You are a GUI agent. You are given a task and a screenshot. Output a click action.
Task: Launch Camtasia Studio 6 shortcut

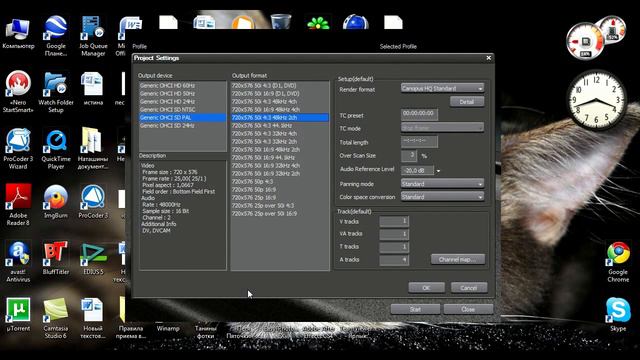coord(56,318)
